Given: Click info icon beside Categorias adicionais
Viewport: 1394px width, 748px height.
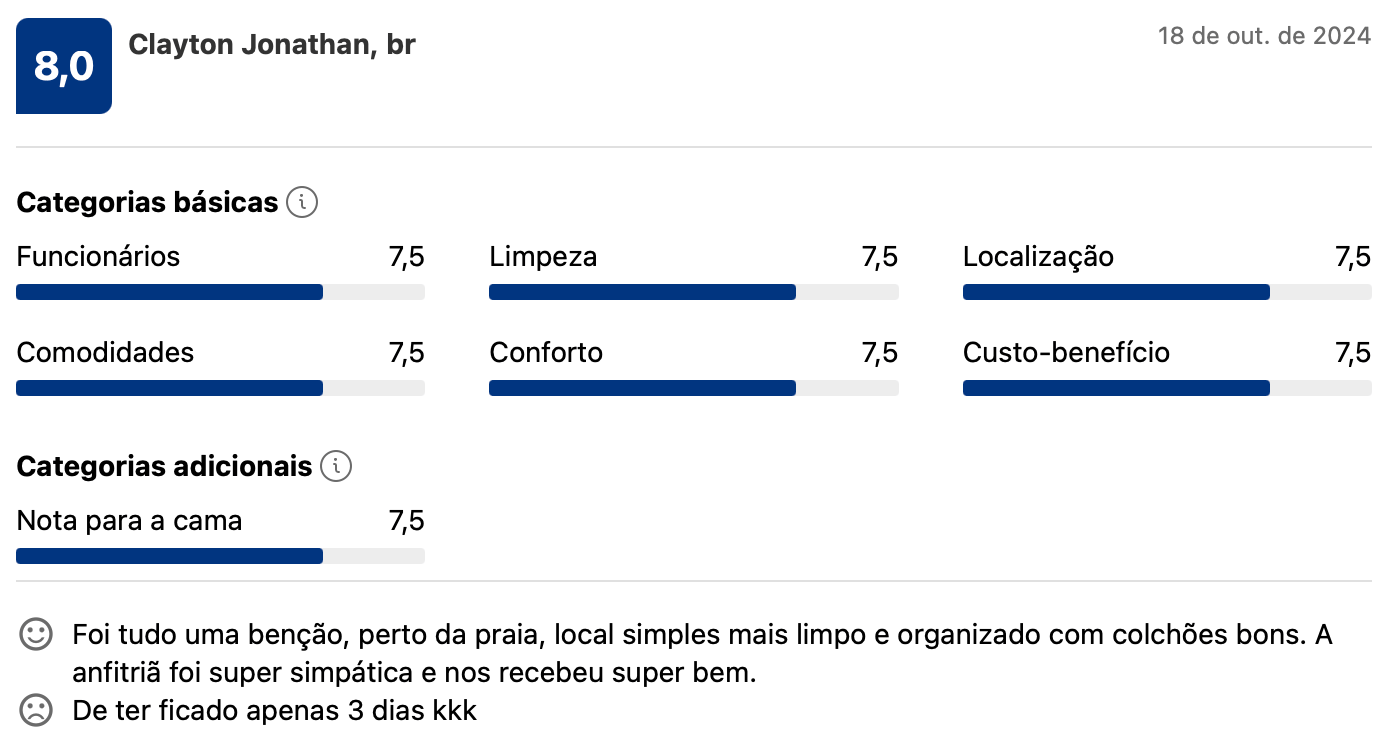Looking at the screenshot, I should [337, 466].
